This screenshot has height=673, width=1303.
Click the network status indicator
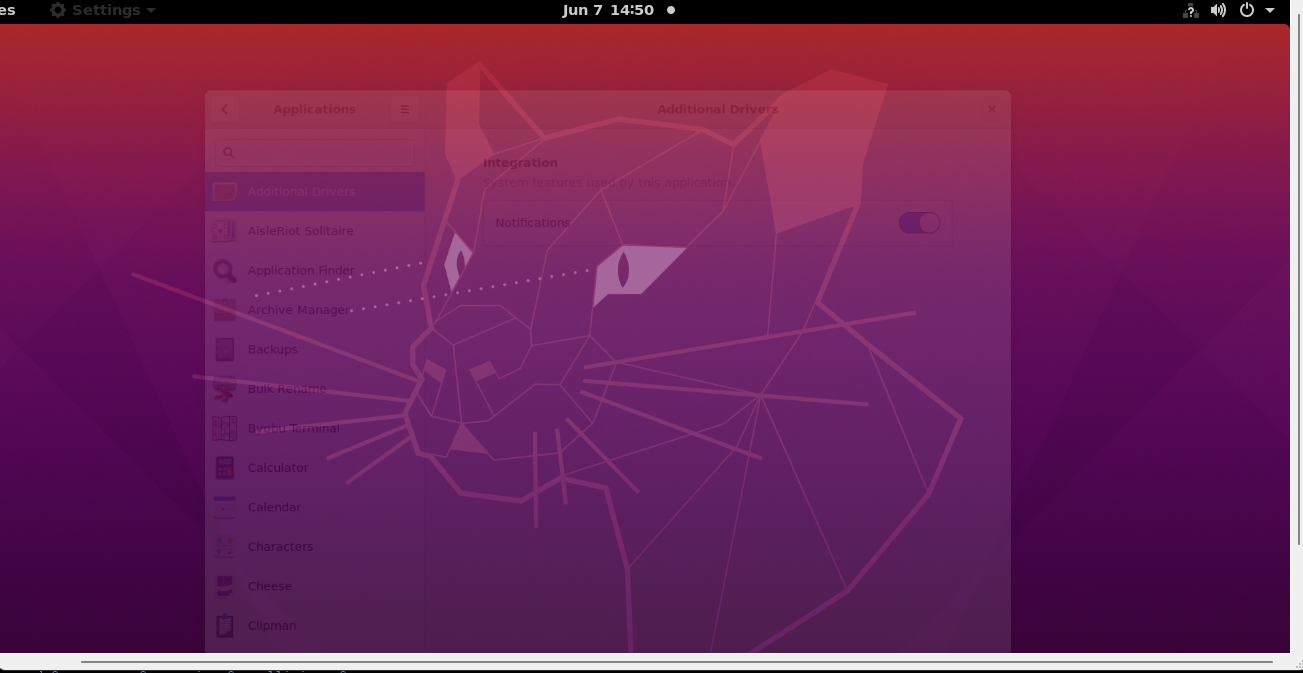tap(1189, 11)
